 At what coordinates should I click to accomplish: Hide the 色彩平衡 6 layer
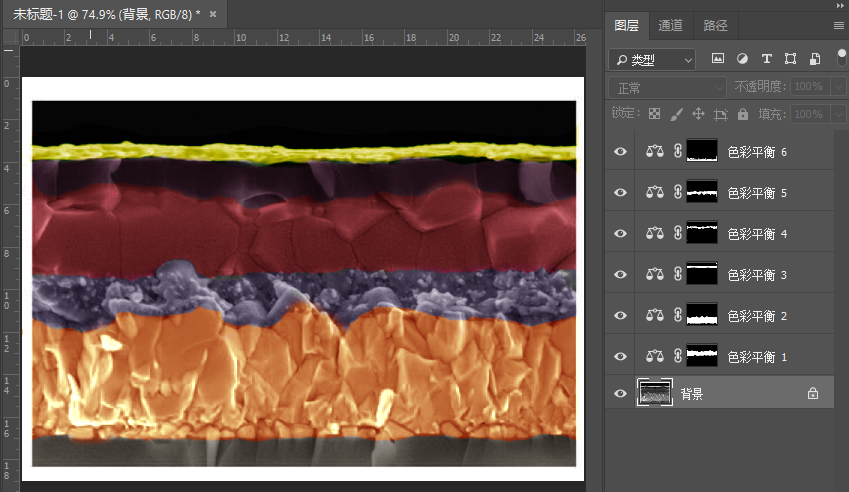pyautogui.click(x=620, y=151)
